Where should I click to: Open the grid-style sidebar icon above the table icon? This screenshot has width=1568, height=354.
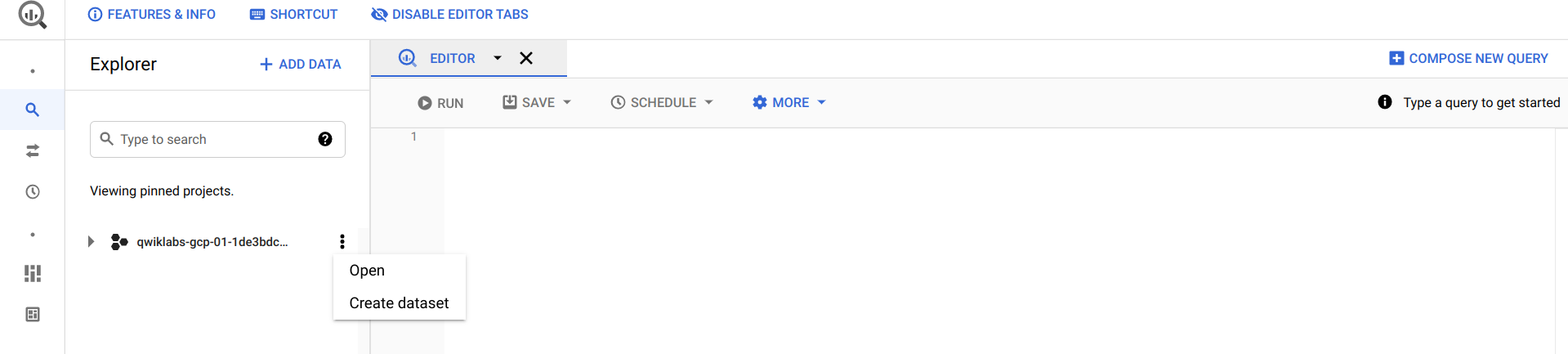pos(33,273)
